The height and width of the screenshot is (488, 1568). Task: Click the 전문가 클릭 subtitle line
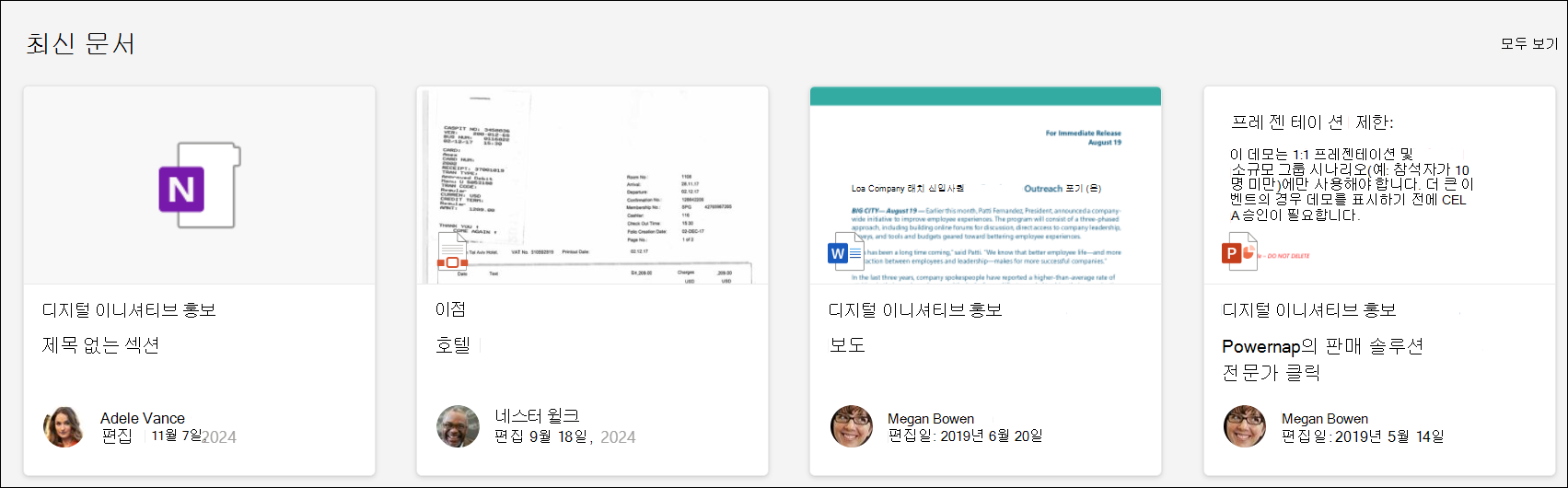point(1272,373)
